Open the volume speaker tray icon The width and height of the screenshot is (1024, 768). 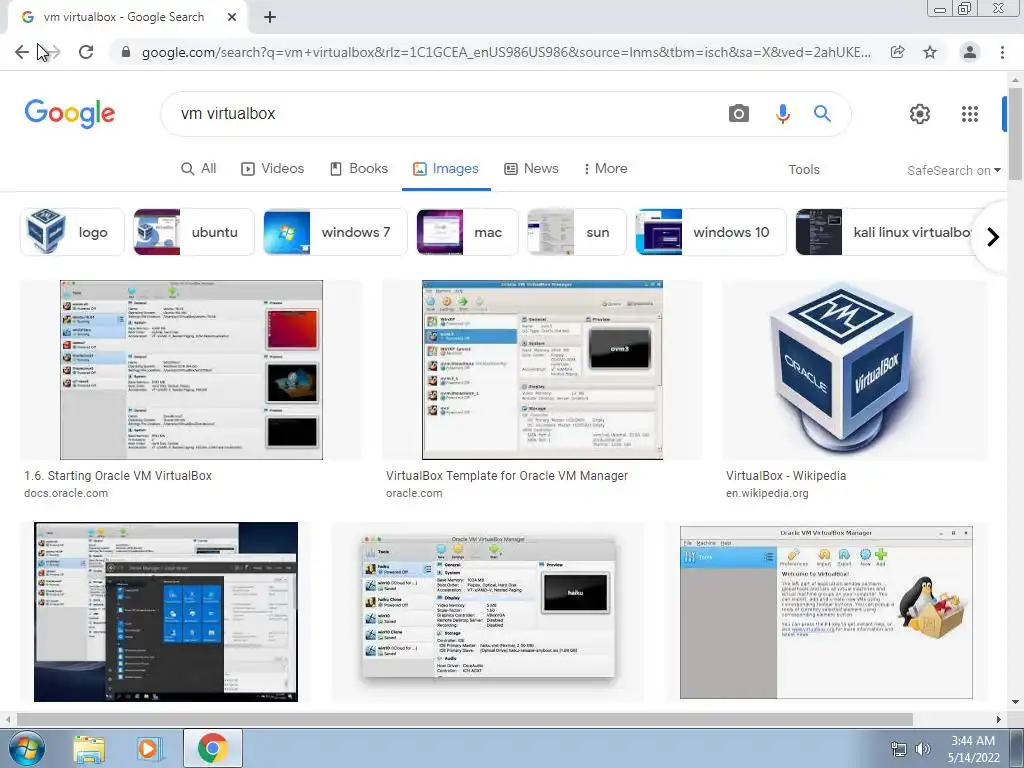point(922,749)
